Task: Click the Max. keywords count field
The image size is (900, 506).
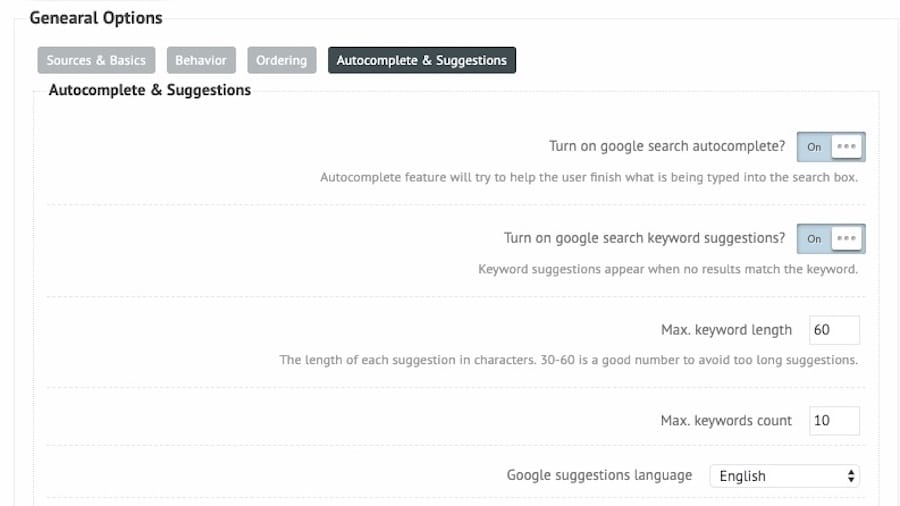Action: (833, 421)
